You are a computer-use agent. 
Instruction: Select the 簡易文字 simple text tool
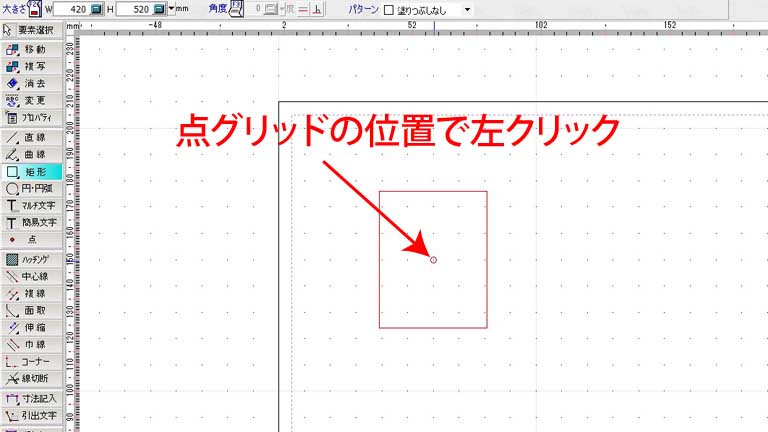coord(32,223)
